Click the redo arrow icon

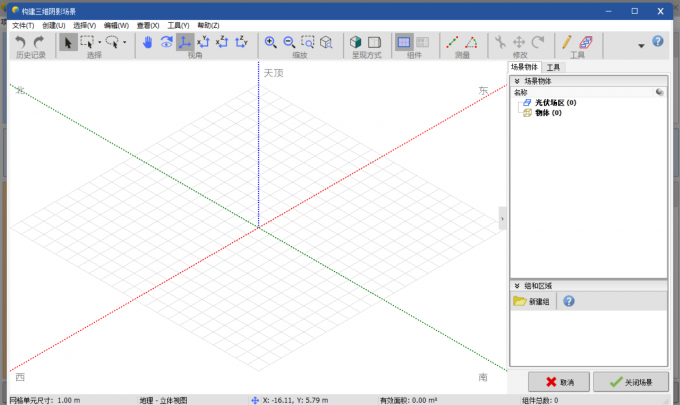click(39, 42)
